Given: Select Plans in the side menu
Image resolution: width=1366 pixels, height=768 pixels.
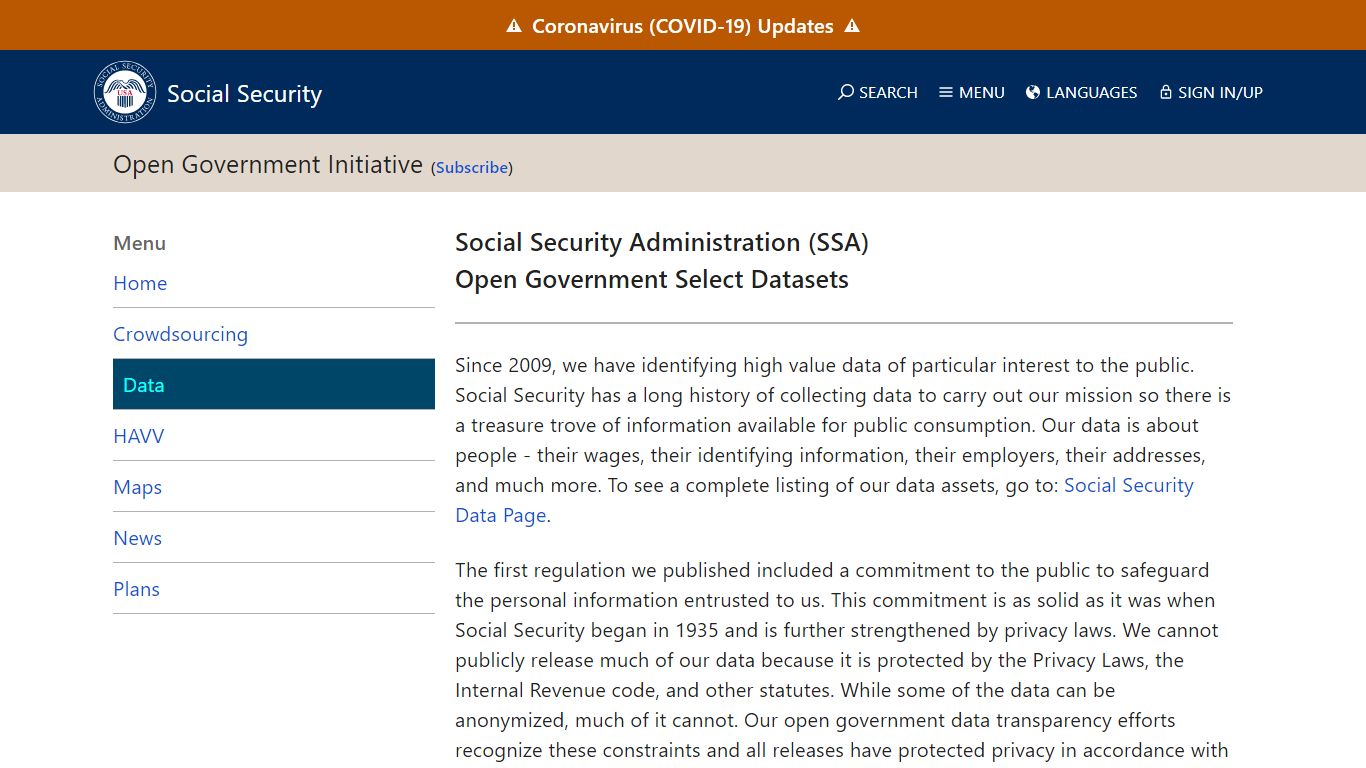Looking at the screenshot, I should coord(136,589).
